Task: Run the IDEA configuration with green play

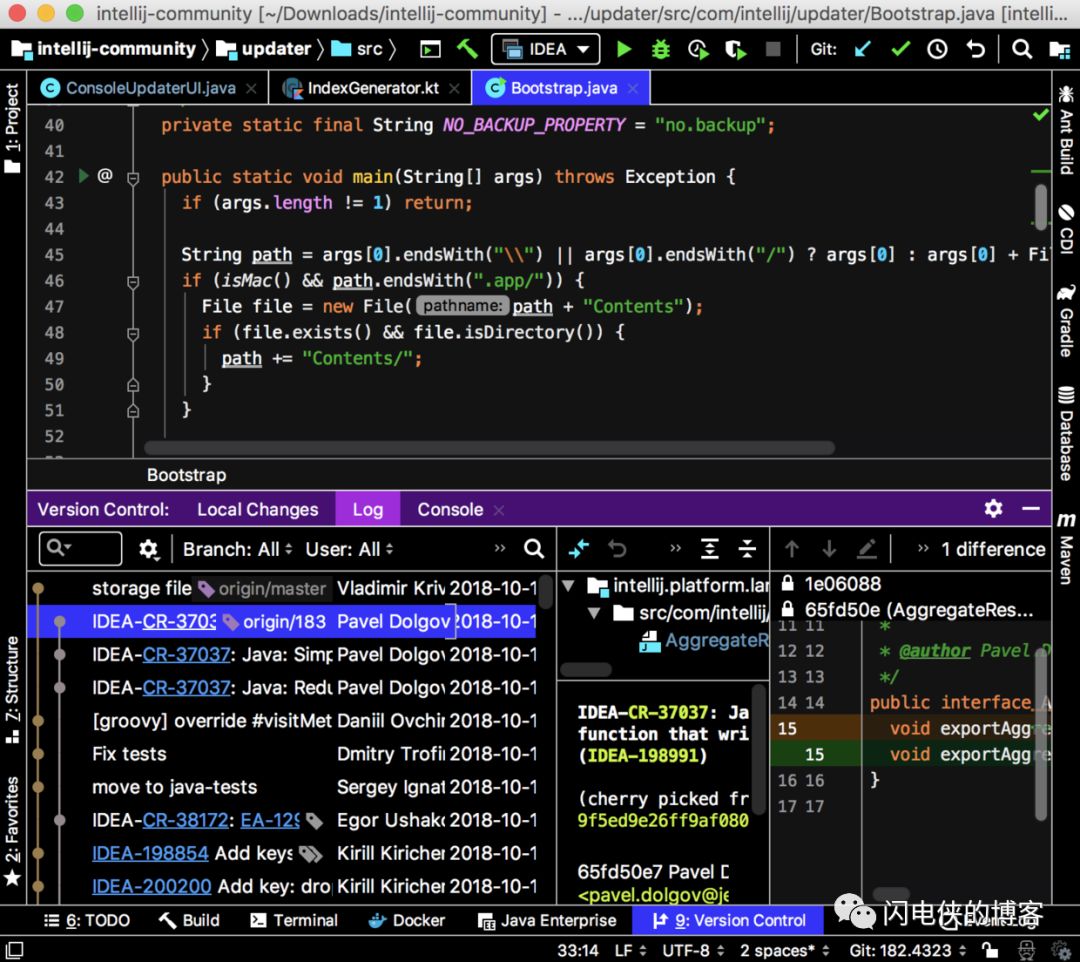Action: coord(624,49)
